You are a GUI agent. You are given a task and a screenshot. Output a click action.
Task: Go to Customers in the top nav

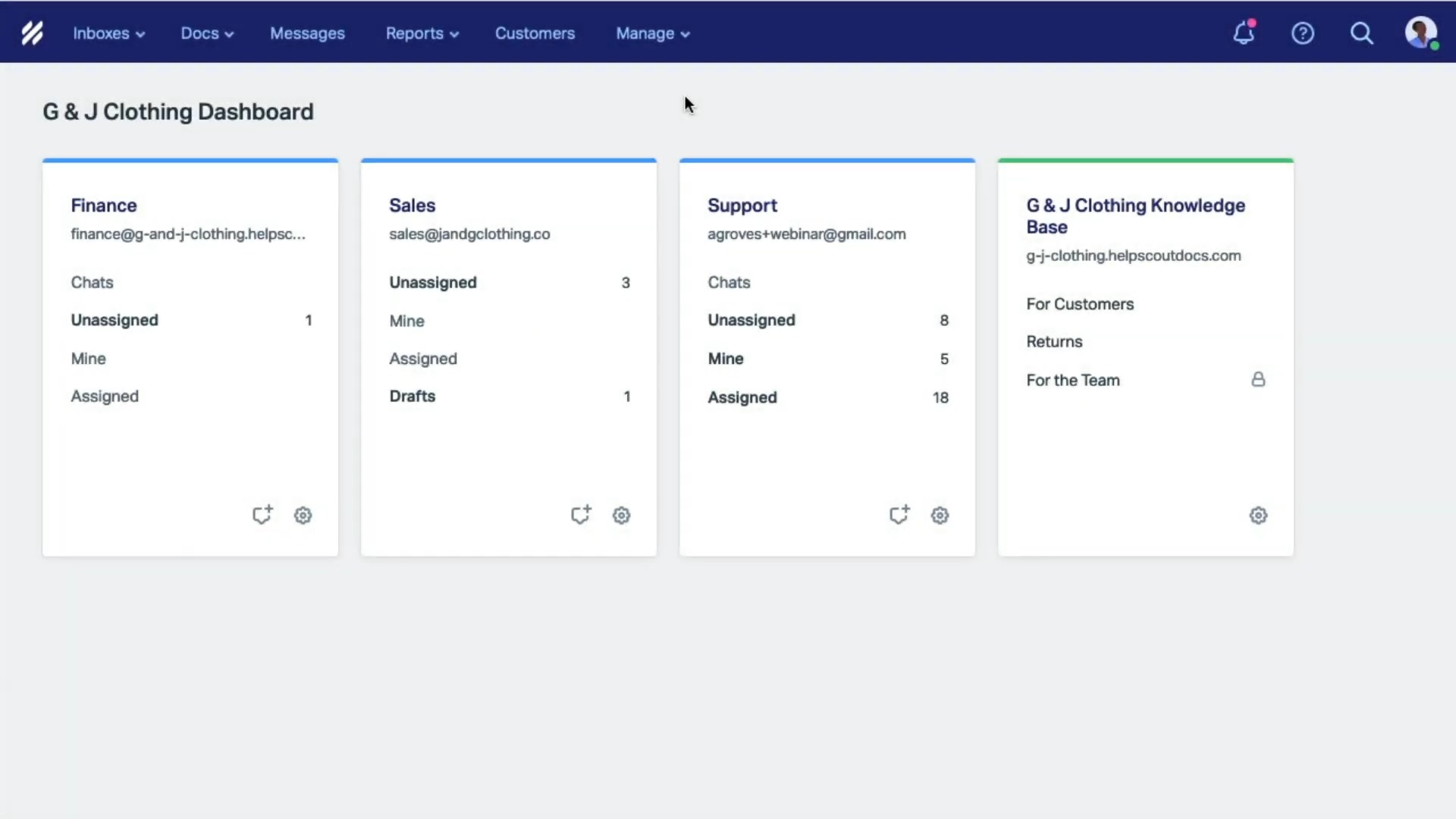coord(535,33)
